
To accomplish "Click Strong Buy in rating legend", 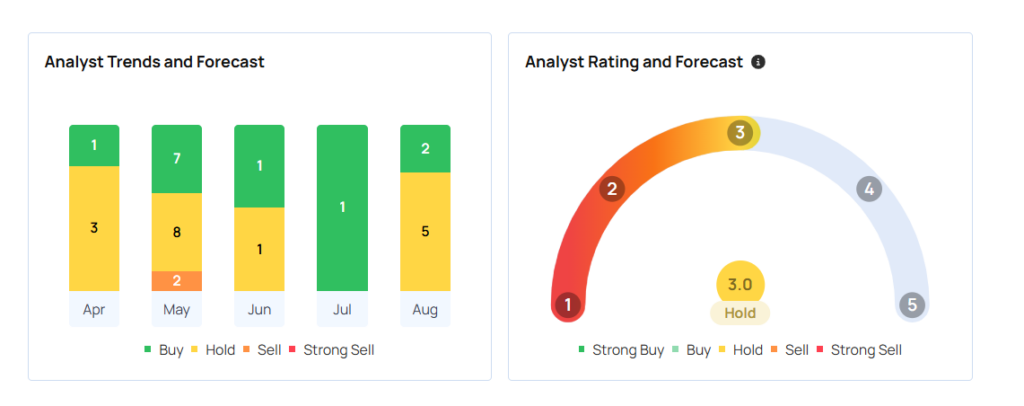I will tap(619, 350).
